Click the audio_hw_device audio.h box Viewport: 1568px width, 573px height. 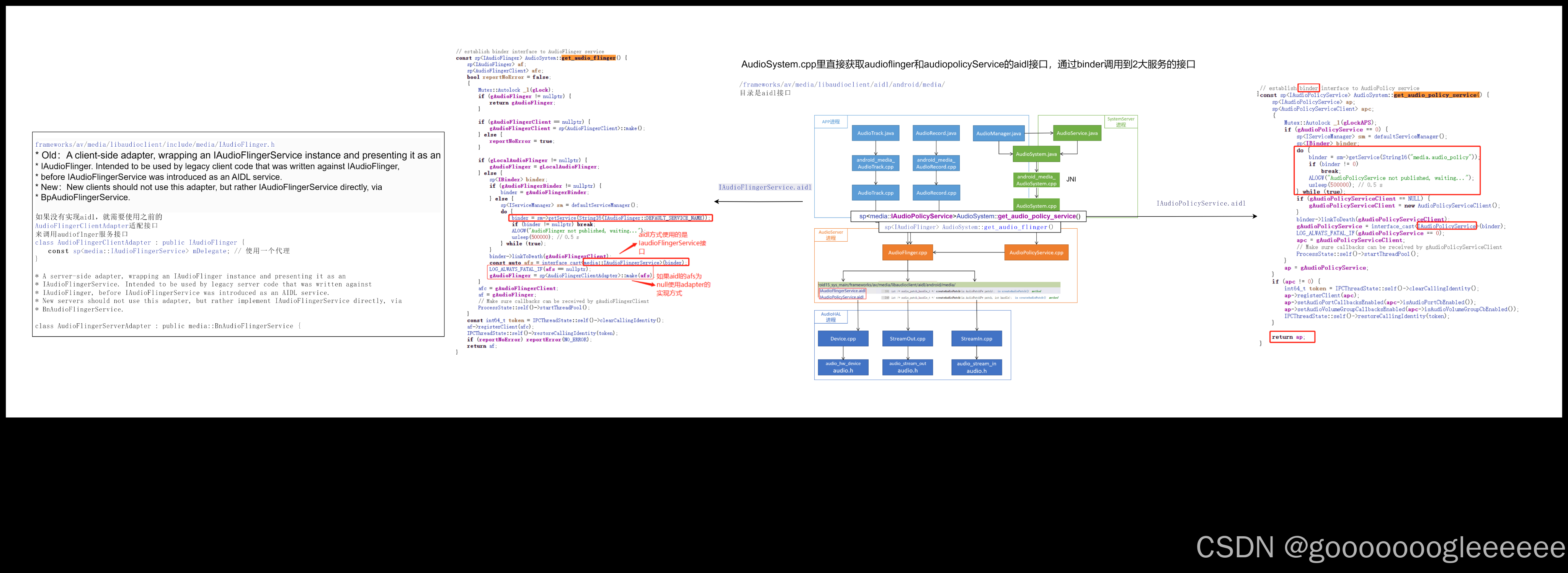pos(844,367)
